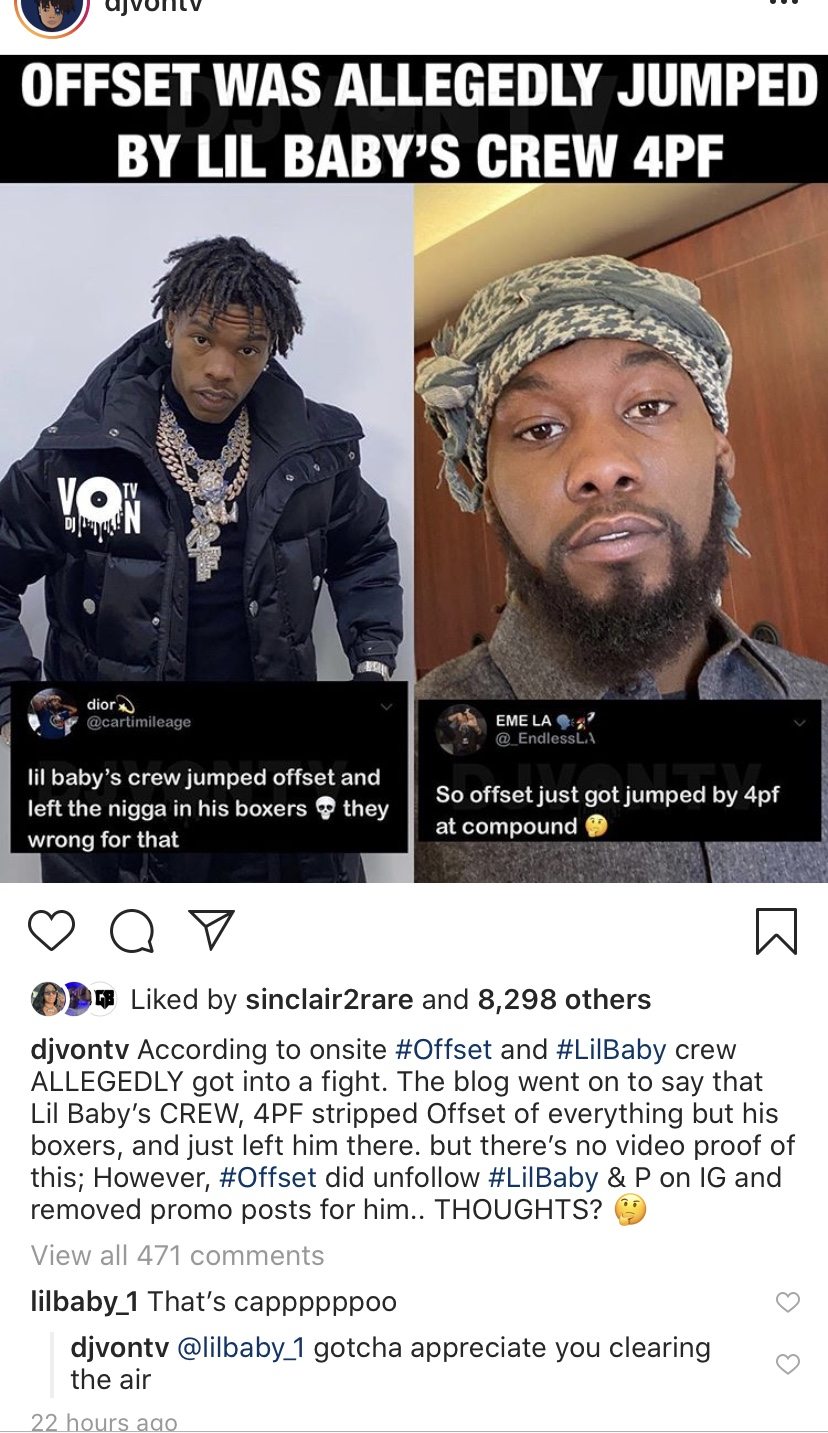Open the three-dot post options menu
Viewport: 828px width, 1433px height.
coord(785,4)
